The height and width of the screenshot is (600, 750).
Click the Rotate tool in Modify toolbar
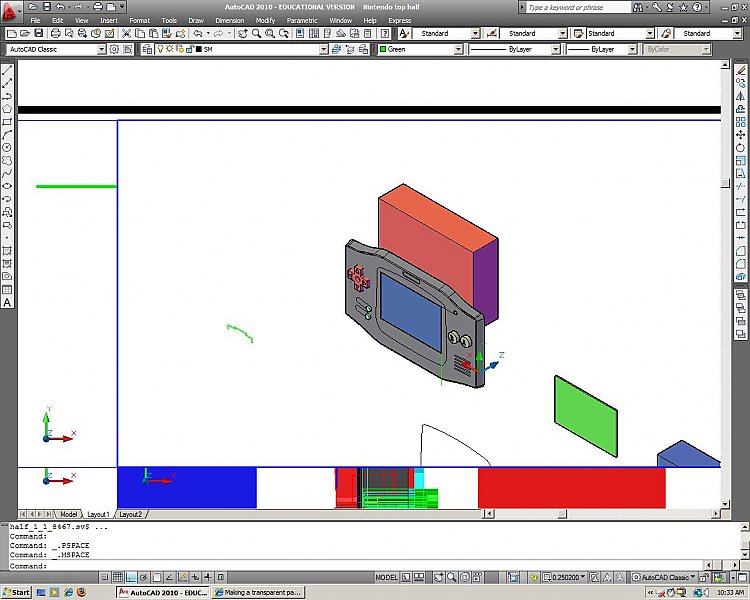(x=740, y=148)
